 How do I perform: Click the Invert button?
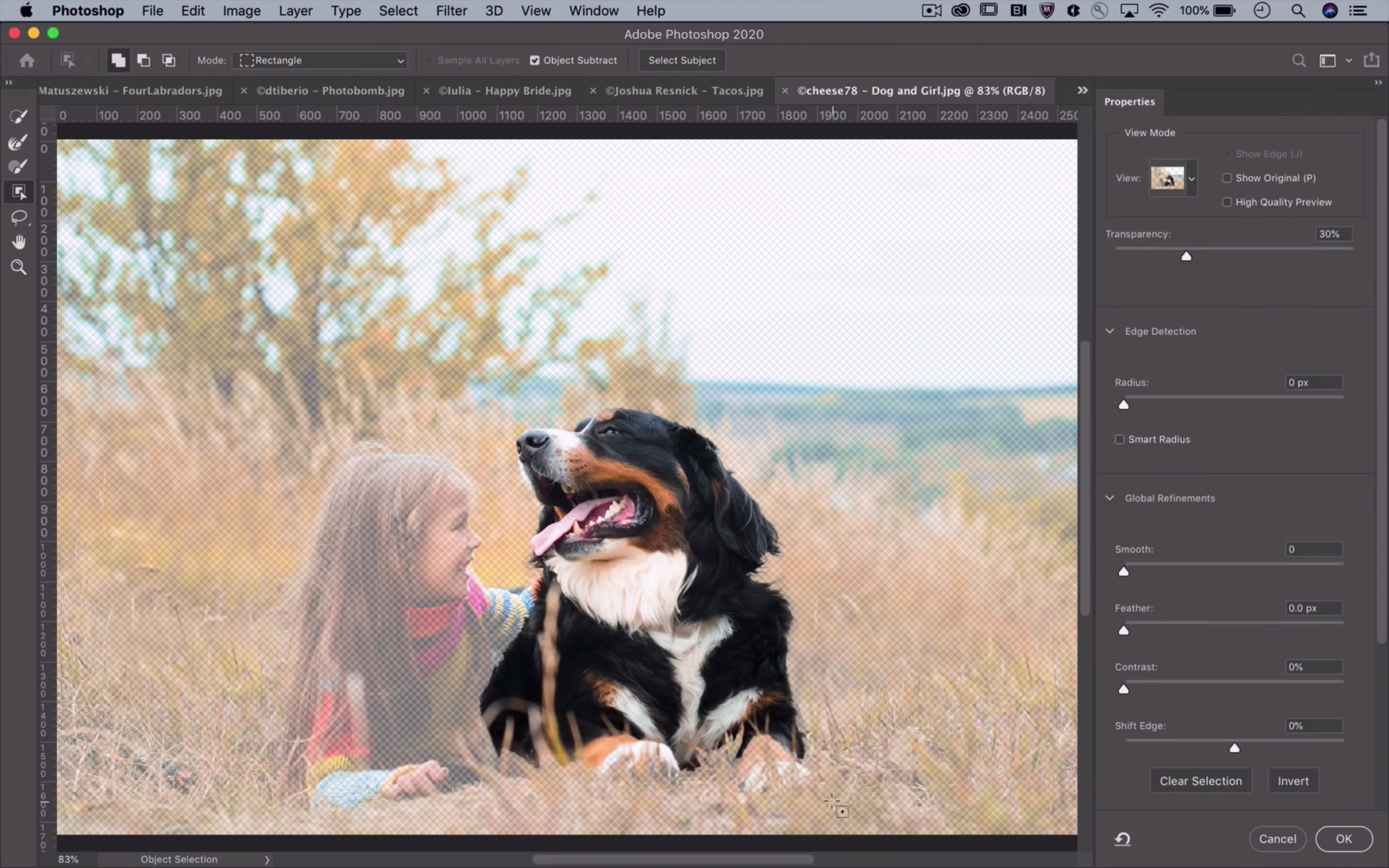(x=1293, y=781)
